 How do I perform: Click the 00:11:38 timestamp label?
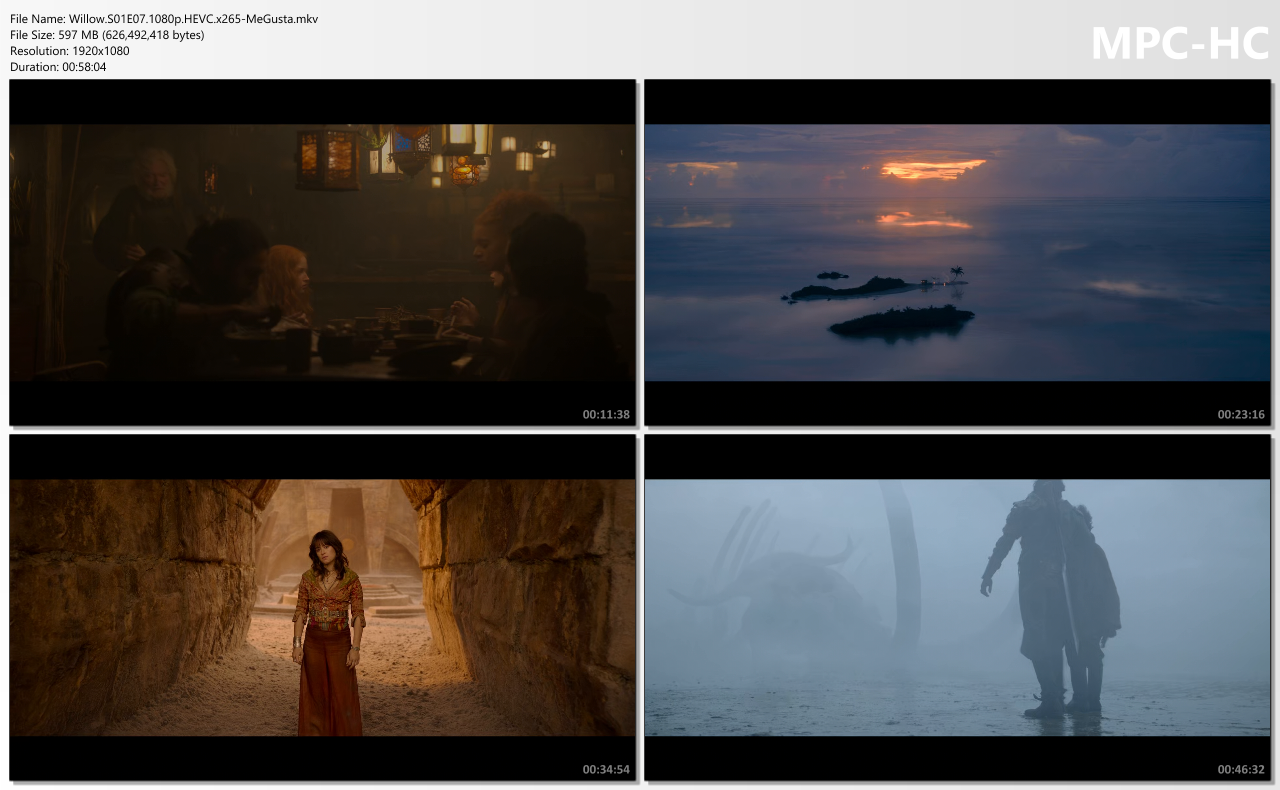click(x=606, y=414)
